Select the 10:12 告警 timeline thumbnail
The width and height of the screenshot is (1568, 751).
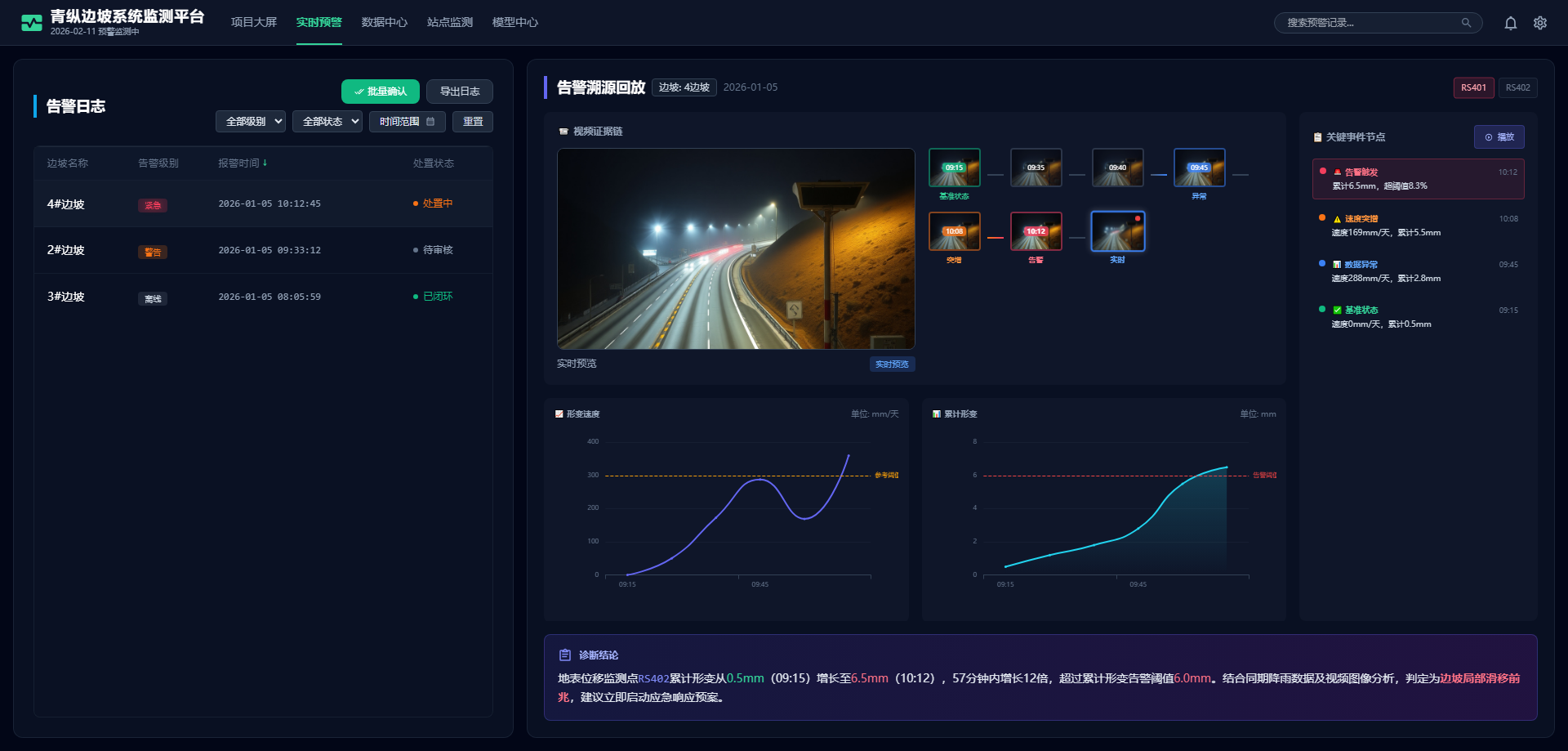tap(1036, 231)
